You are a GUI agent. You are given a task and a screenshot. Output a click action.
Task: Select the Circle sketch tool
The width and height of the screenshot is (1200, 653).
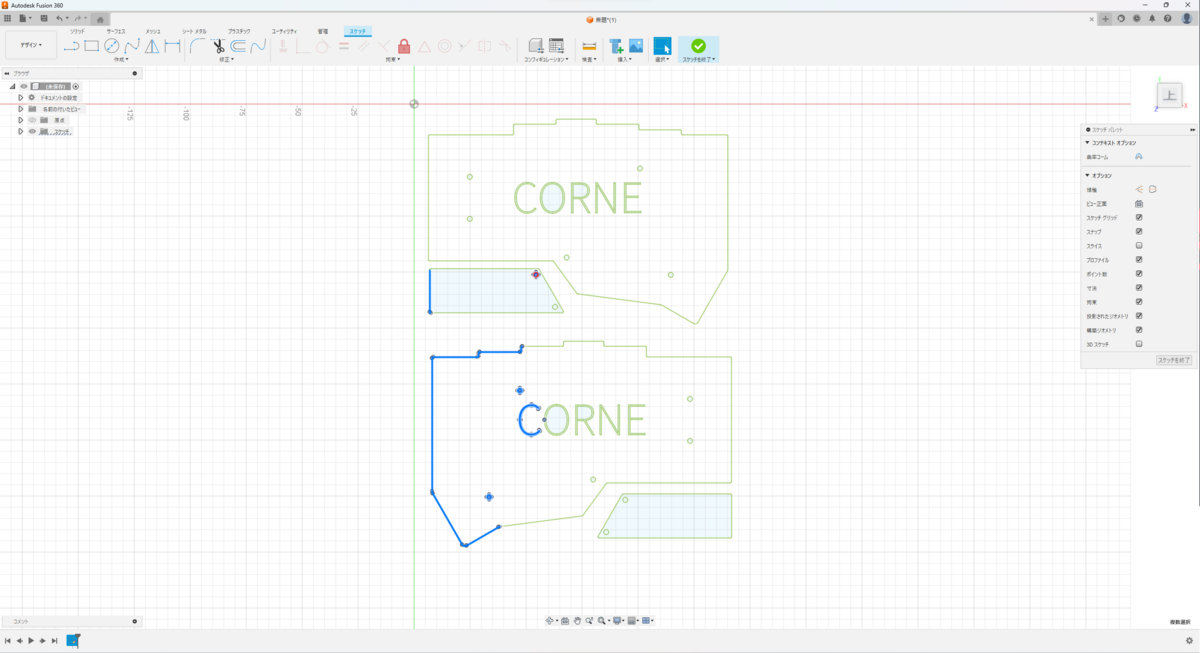[x=112, y=46]
